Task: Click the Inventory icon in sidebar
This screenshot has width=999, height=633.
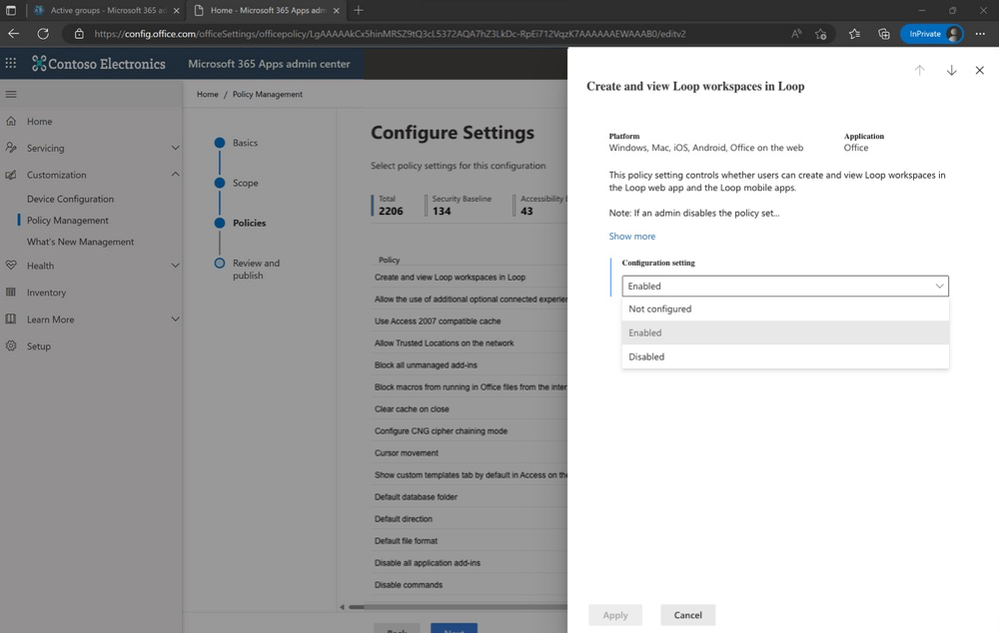Action: (11, 292)
